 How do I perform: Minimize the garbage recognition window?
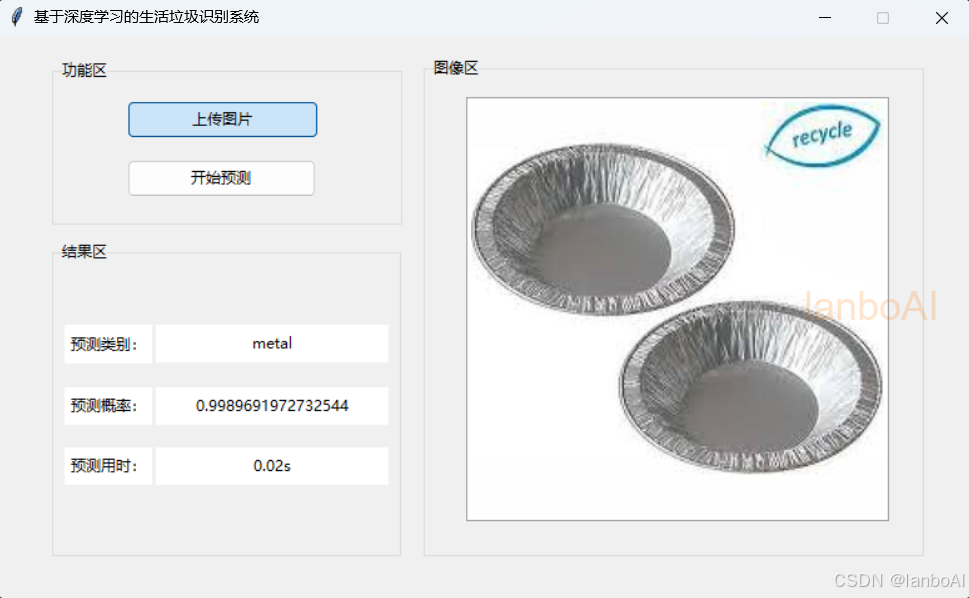[825, 18]
